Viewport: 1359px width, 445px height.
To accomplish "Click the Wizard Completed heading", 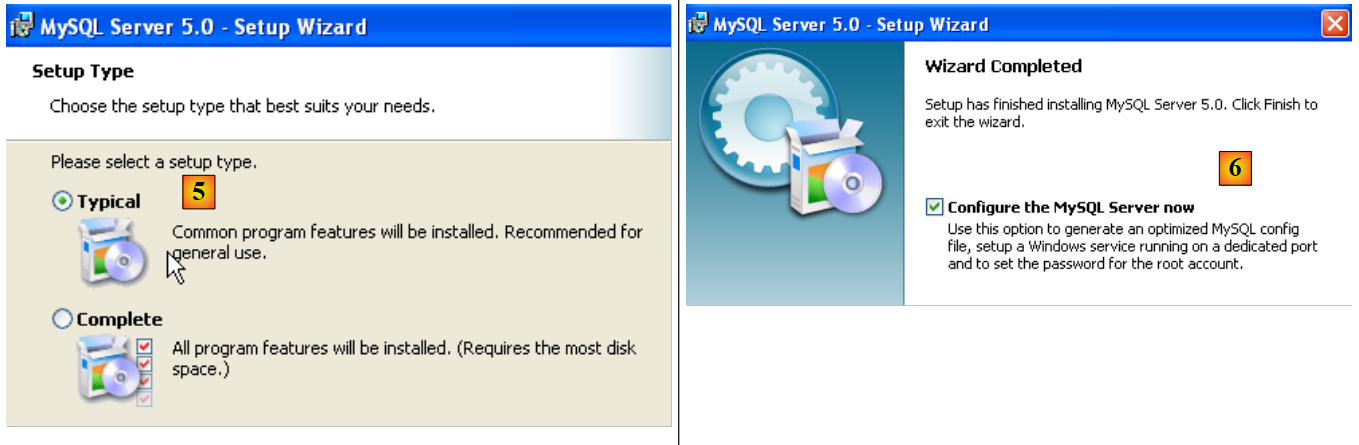I will click(x=1003, y=67).
